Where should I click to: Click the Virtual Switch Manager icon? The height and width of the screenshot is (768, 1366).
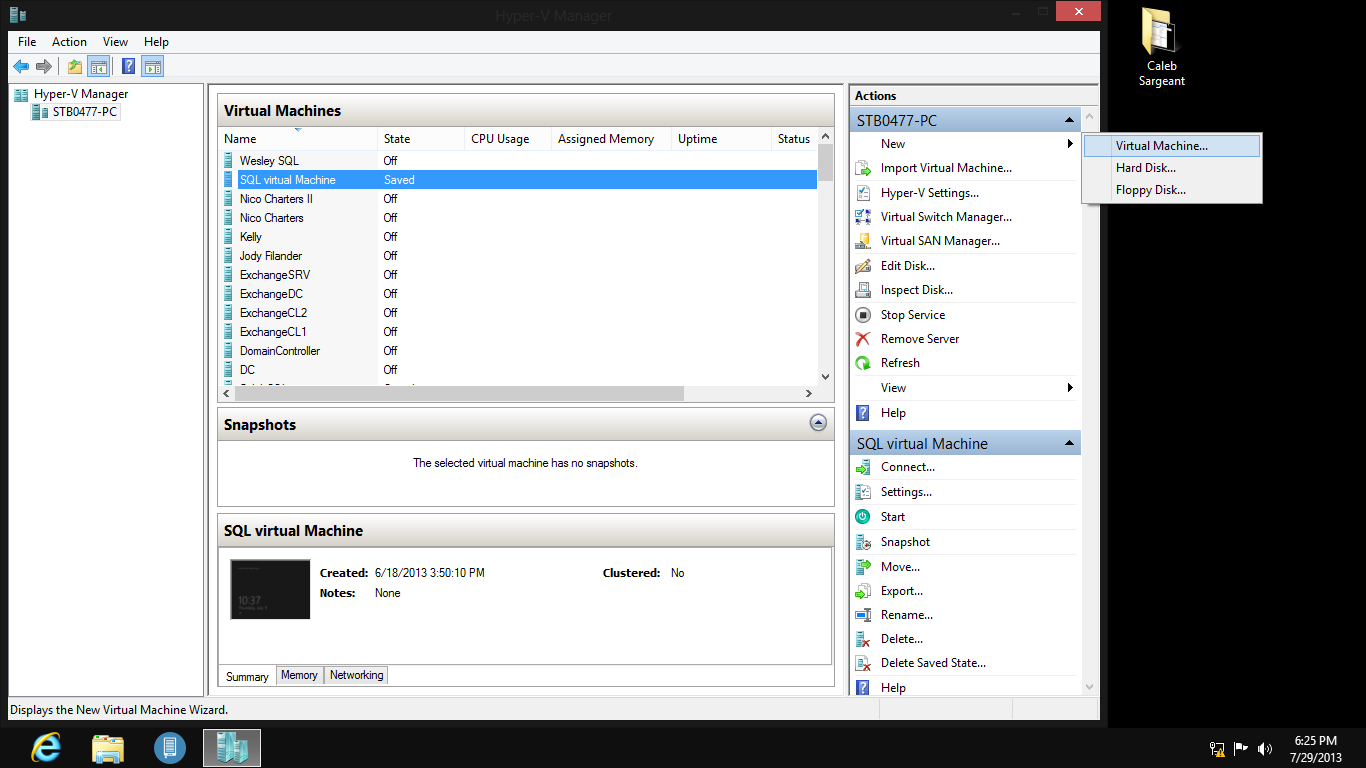pos(863,217)
